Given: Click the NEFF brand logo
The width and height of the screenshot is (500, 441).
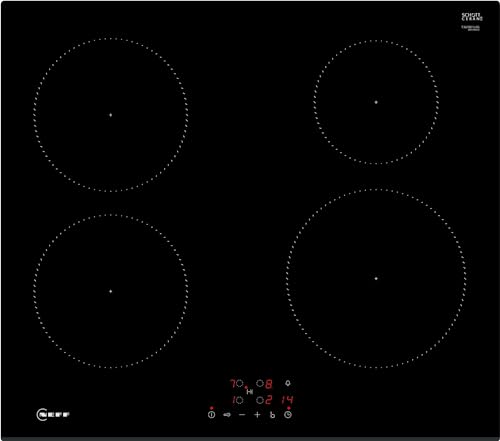Looking at the screenshot, I should (53, 415).
